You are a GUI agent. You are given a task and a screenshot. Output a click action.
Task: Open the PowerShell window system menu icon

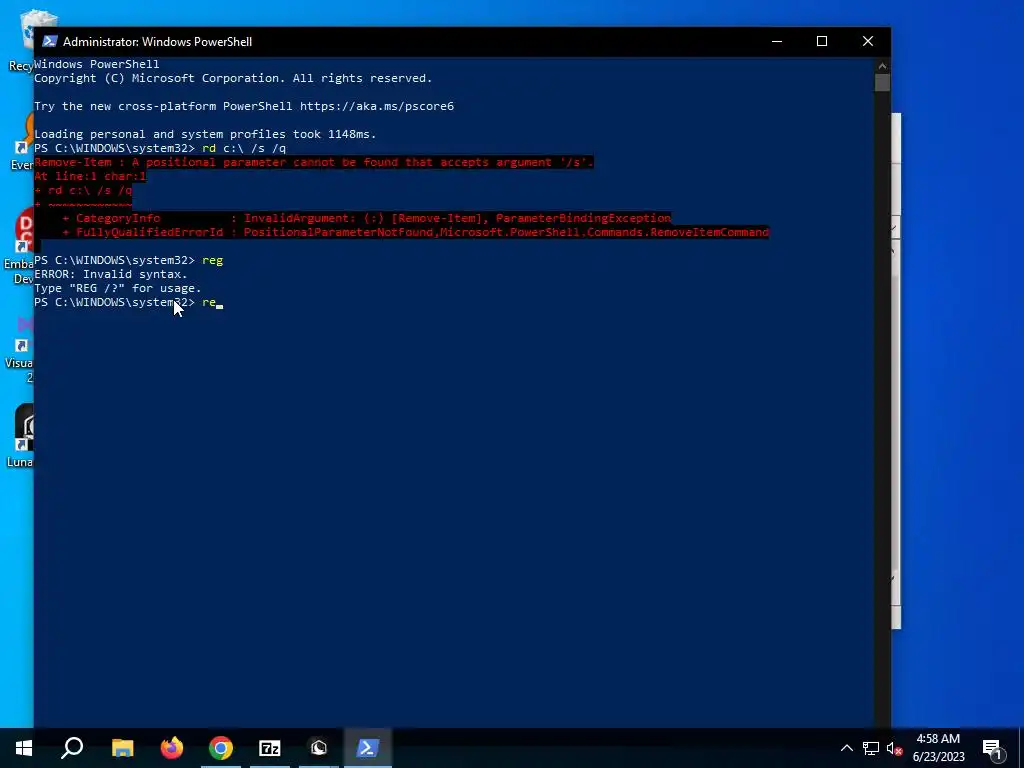coord(50,41)
